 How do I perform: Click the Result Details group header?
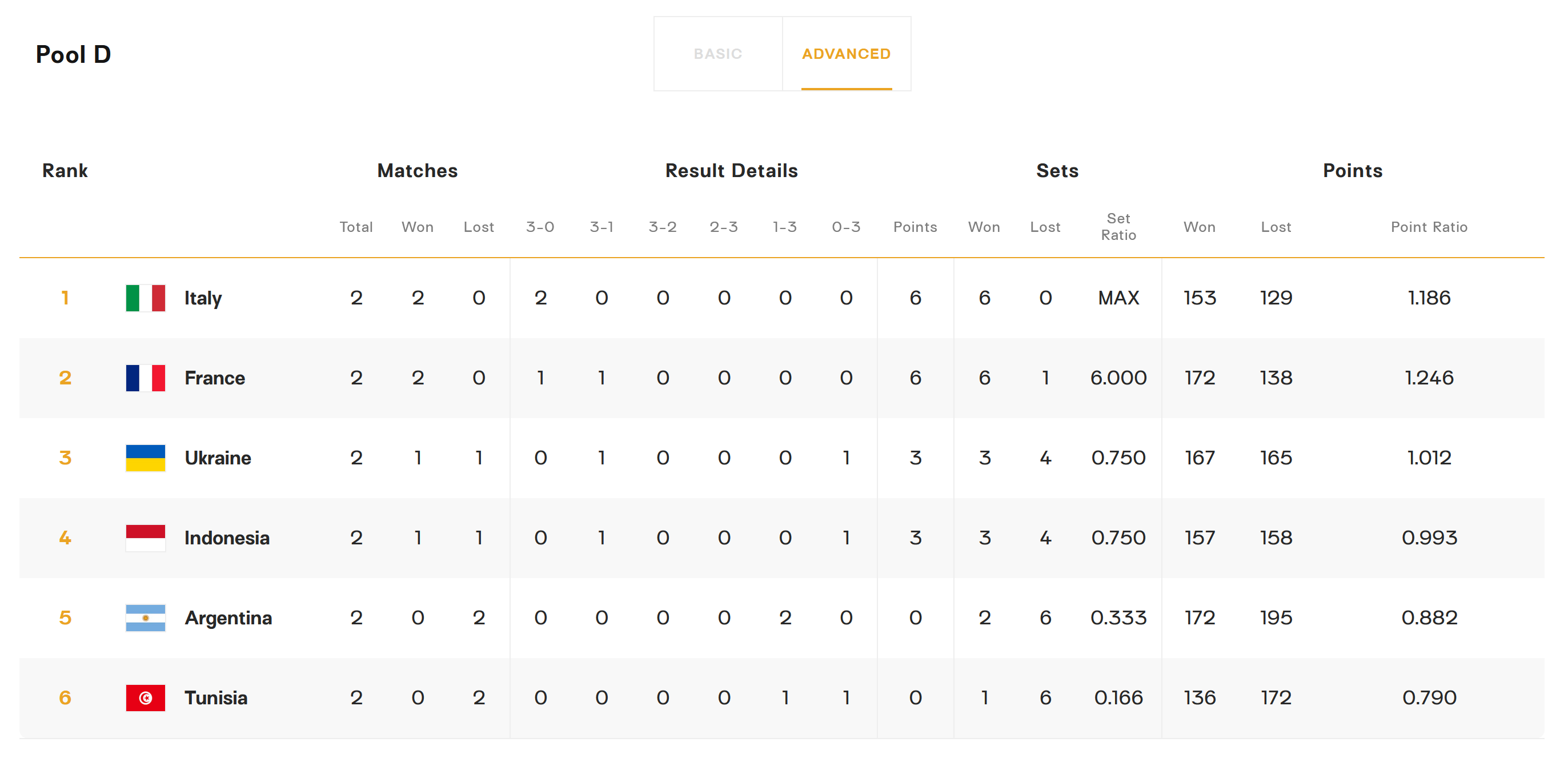coord(731,170)
